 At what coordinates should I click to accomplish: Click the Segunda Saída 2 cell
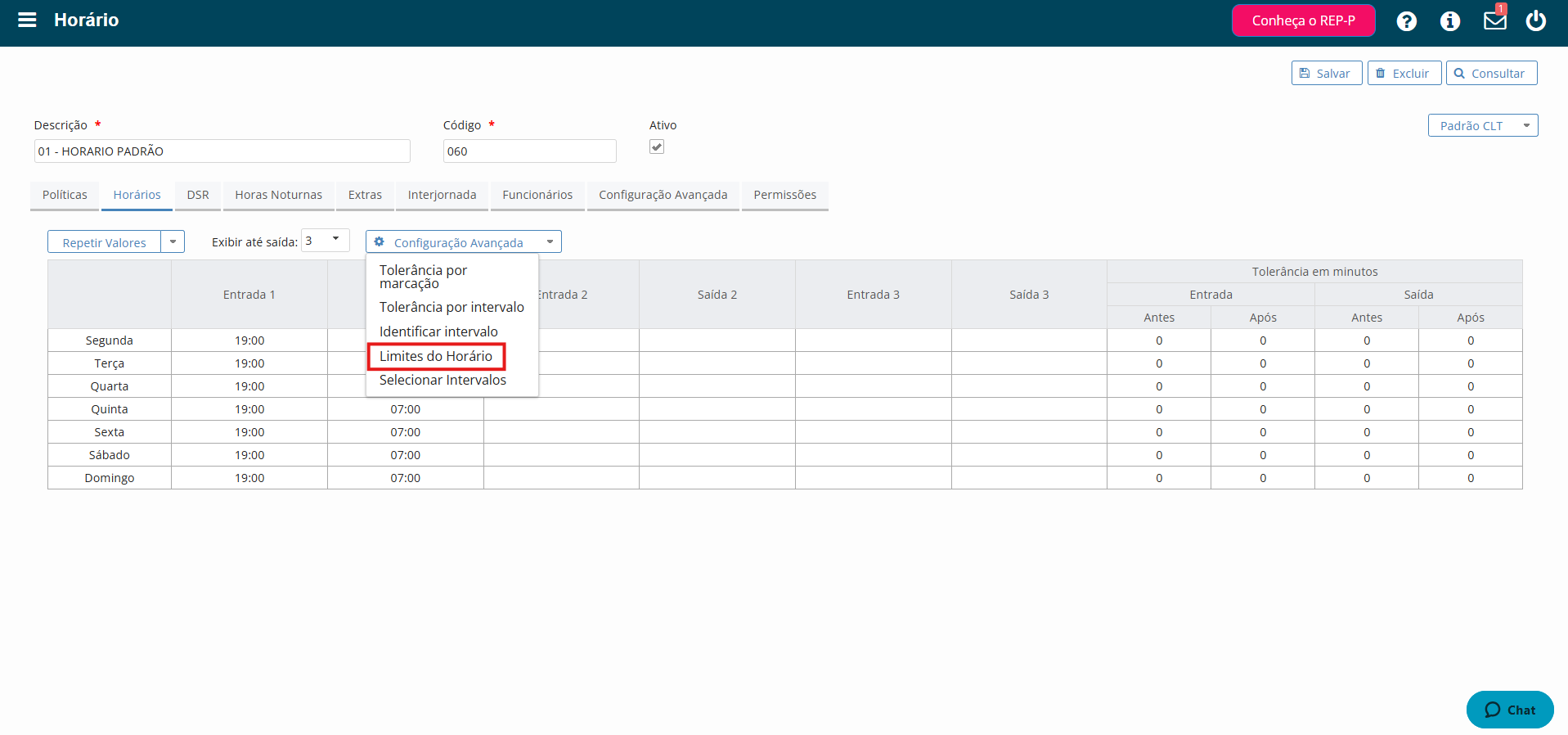pyautogui.click(x=717, y=340)
